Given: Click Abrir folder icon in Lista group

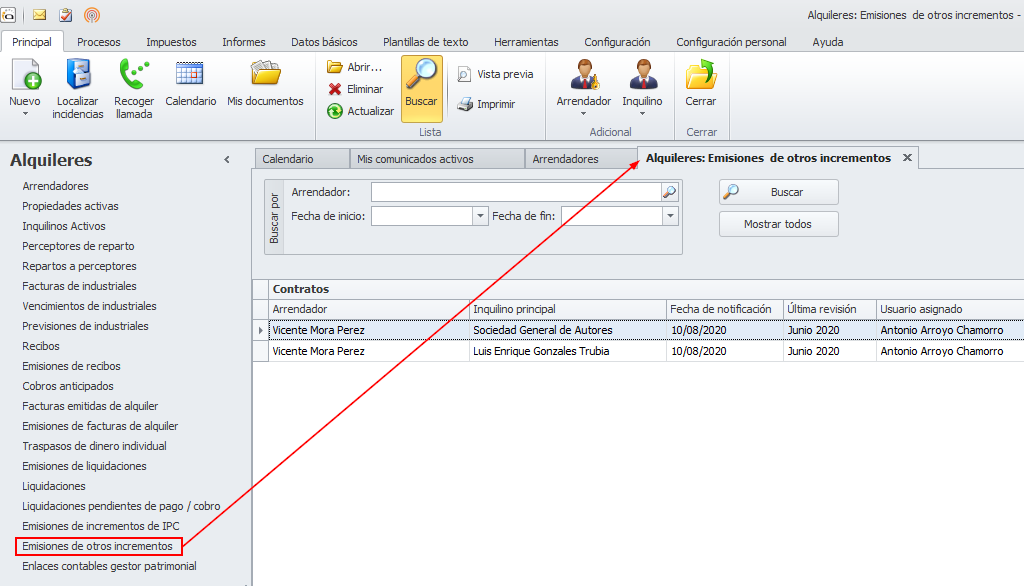Looking at the screenshot, I should 334,67.
